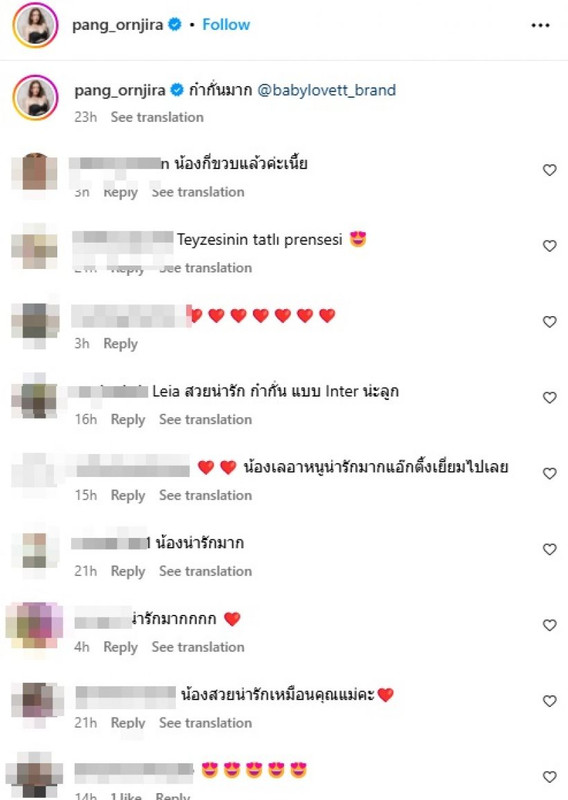Viewport: 568px width, 800px height.
Task: Like the top comment posted 3h ago
Action: (550, 170)
